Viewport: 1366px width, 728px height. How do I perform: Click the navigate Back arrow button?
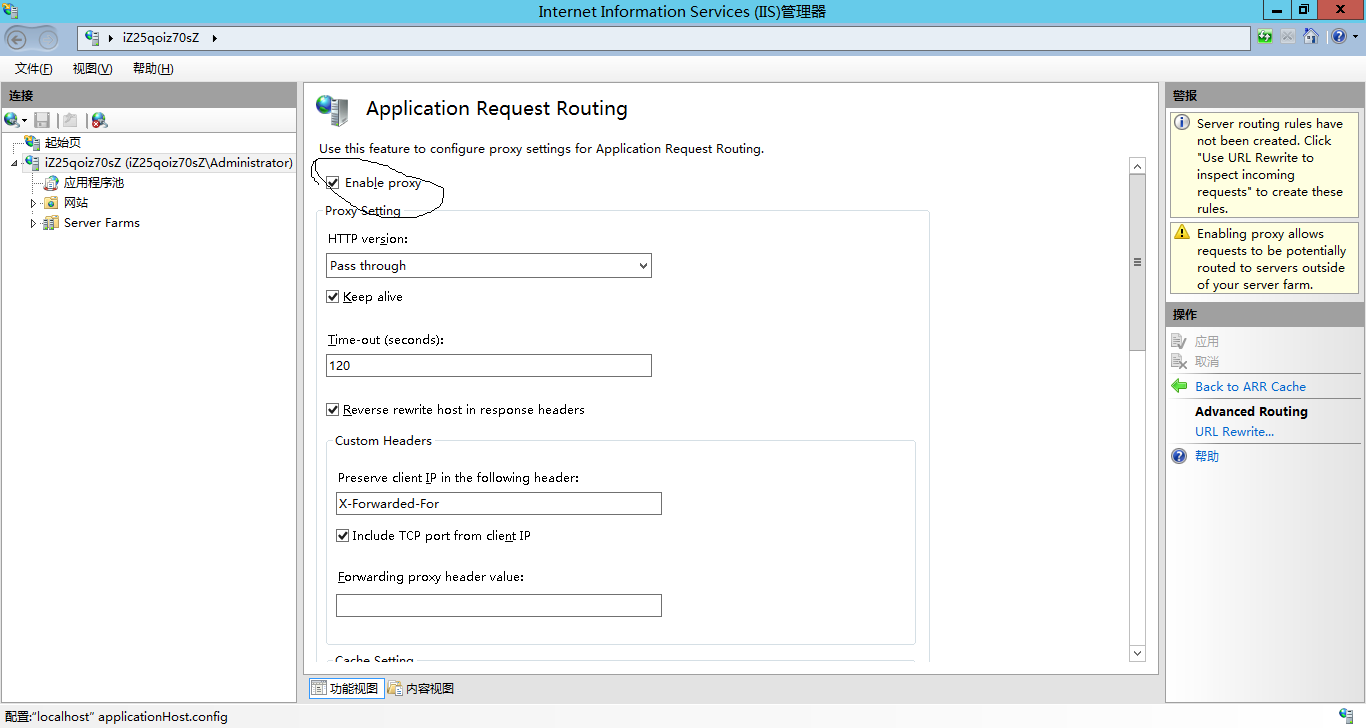(x=17, y=39)
